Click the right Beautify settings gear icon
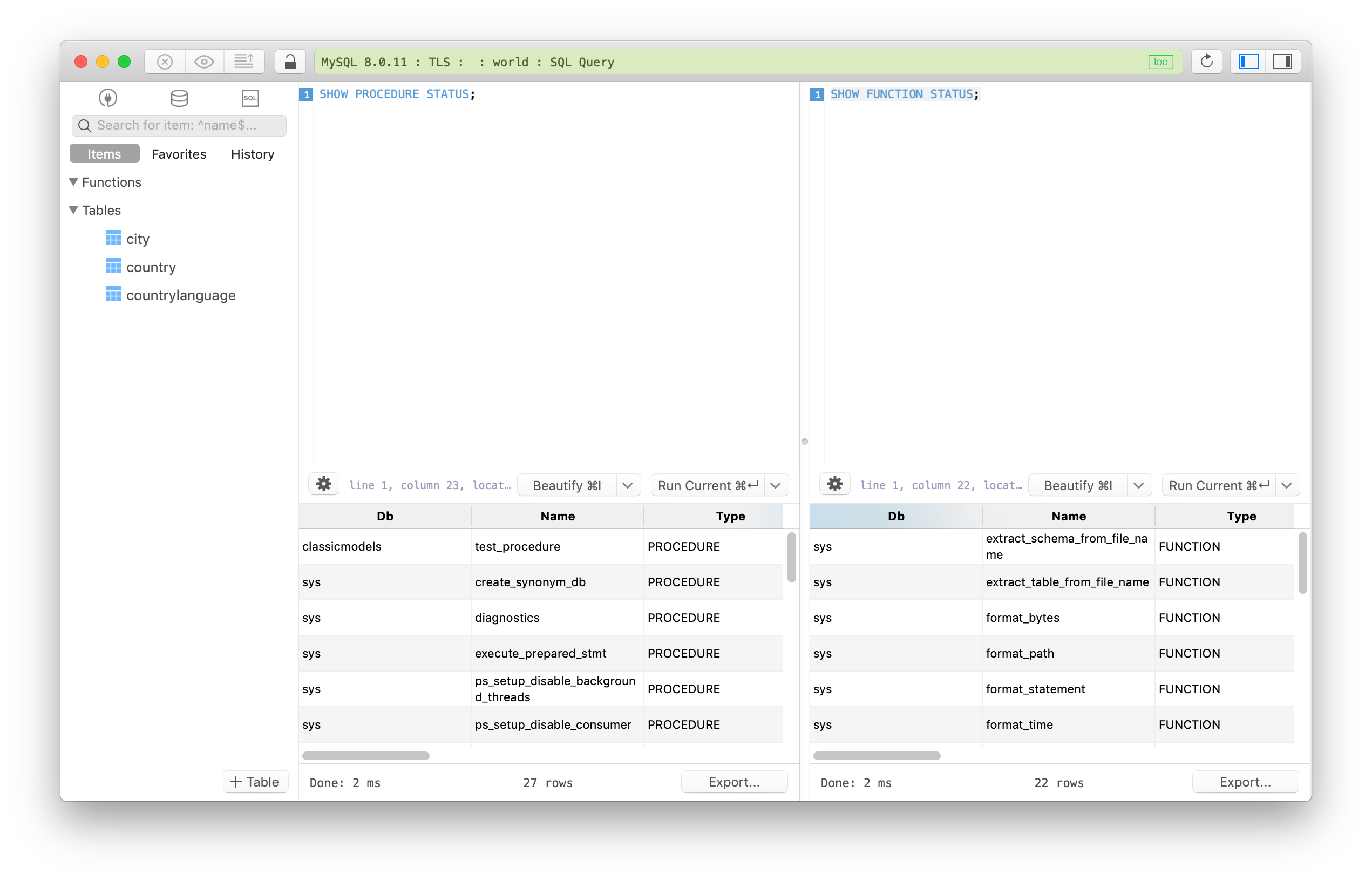 click(x=836, y=485)
